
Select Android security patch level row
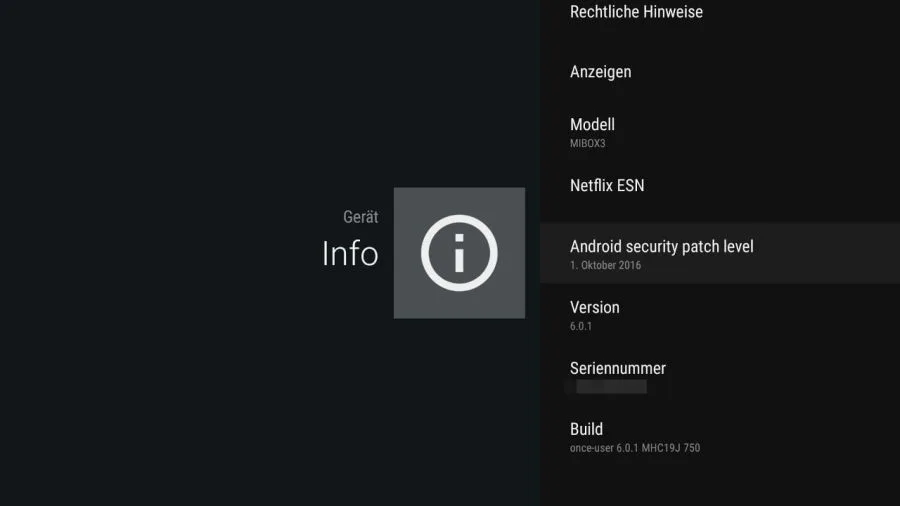click(720, 254)
